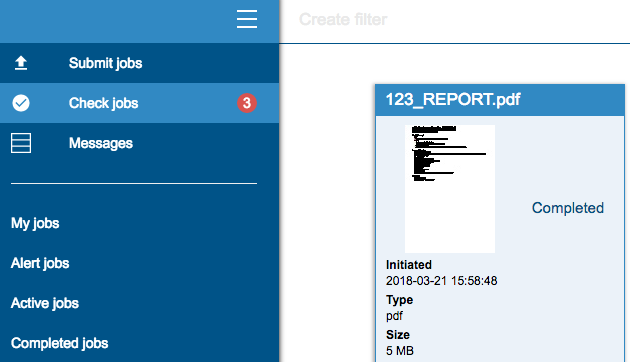Show Active jobs filter
Viewport: 630px width, 362px height.
point(45,303)
